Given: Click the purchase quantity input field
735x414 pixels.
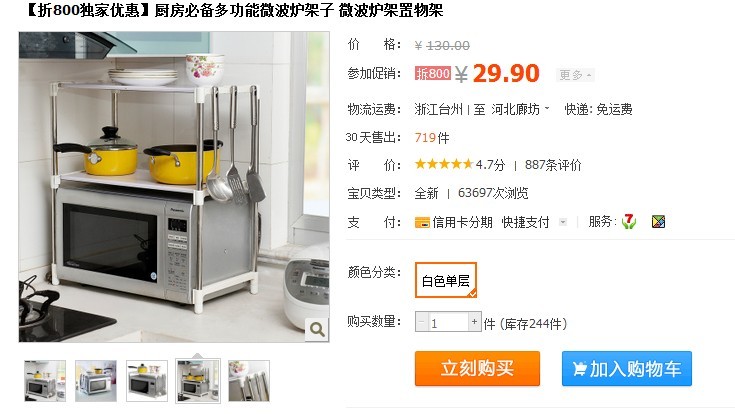Looking at the screenshot, I should [x=448, y=322].
